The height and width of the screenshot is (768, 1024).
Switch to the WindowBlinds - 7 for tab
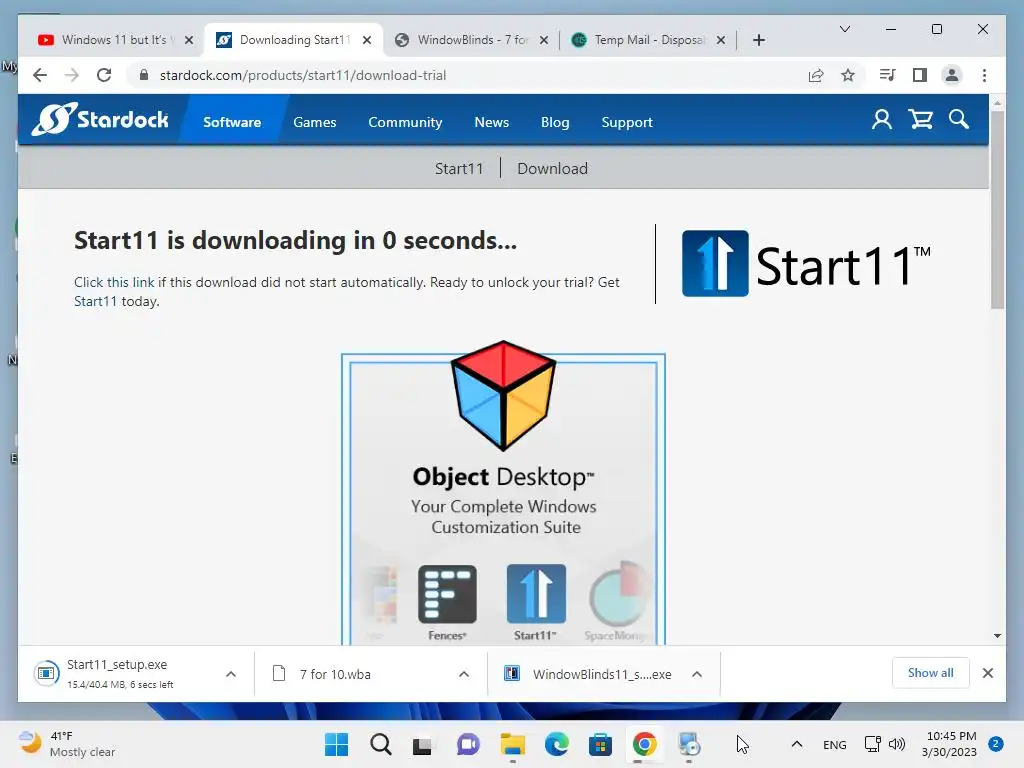470,40
